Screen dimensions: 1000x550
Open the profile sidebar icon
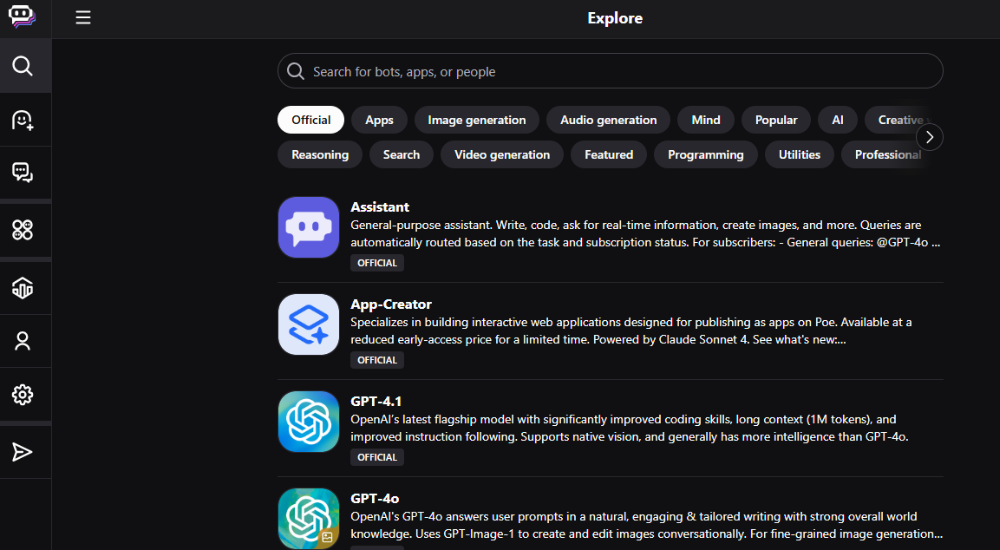tap(22, 341)
